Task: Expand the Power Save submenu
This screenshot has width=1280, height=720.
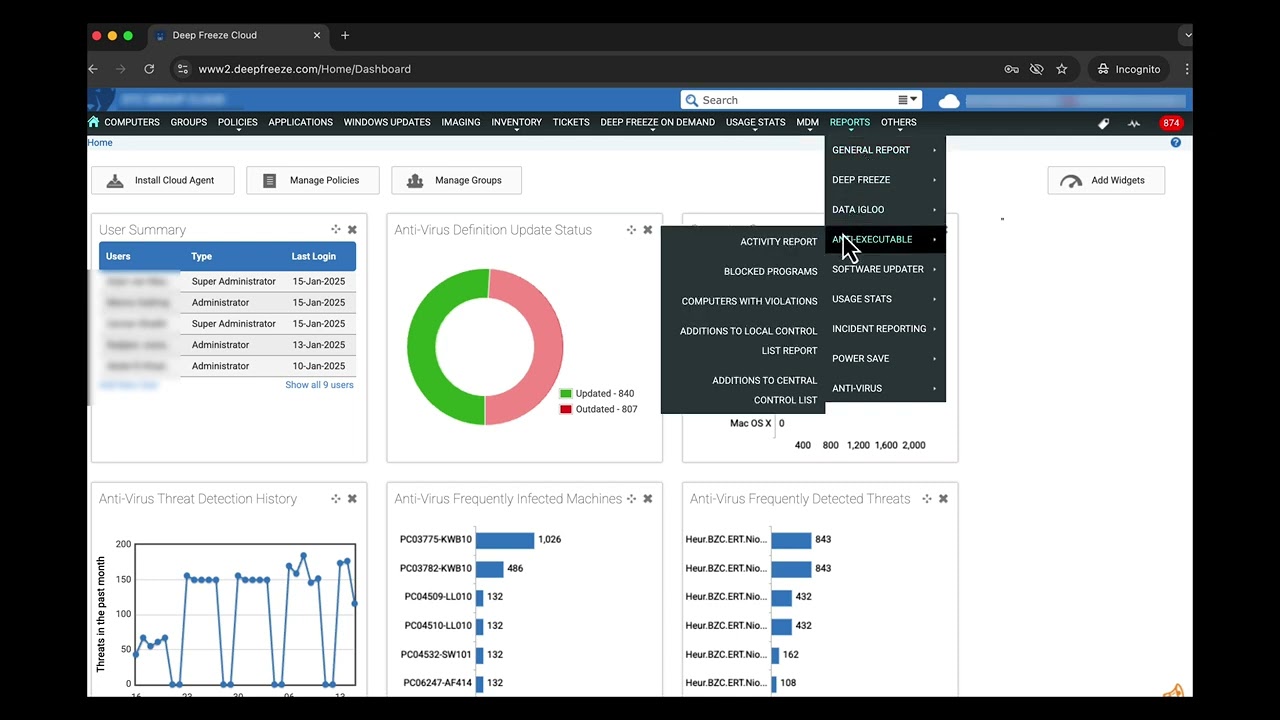Action: point(885,358)
